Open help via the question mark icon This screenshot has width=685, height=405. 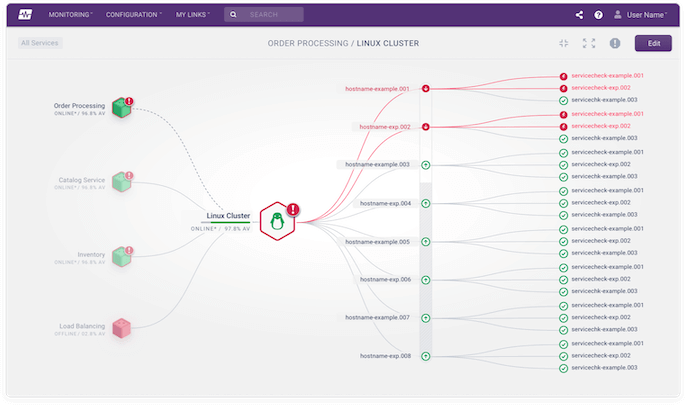point(599,15)
